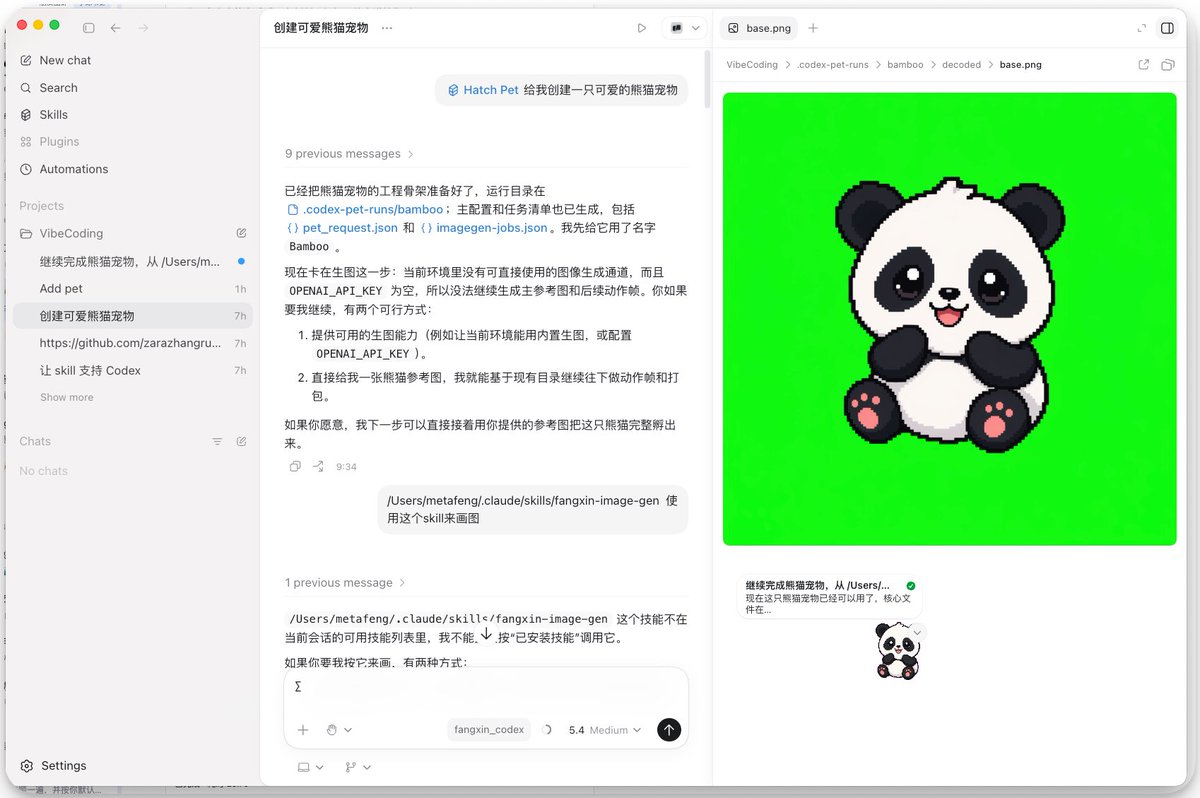Create new chat in VibeCoding project

tap(241, 233)
